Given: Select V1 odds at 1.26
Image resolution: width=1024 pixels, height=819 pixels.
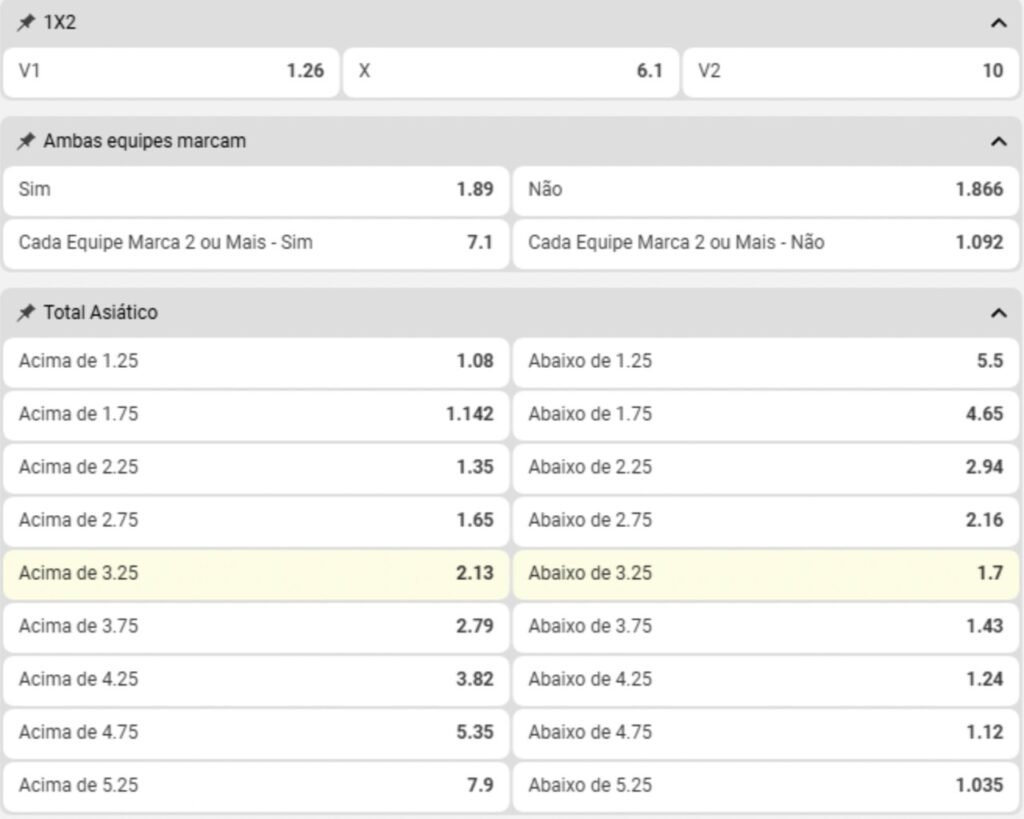Looking at the screenshot, I should [x=171, y=72].
